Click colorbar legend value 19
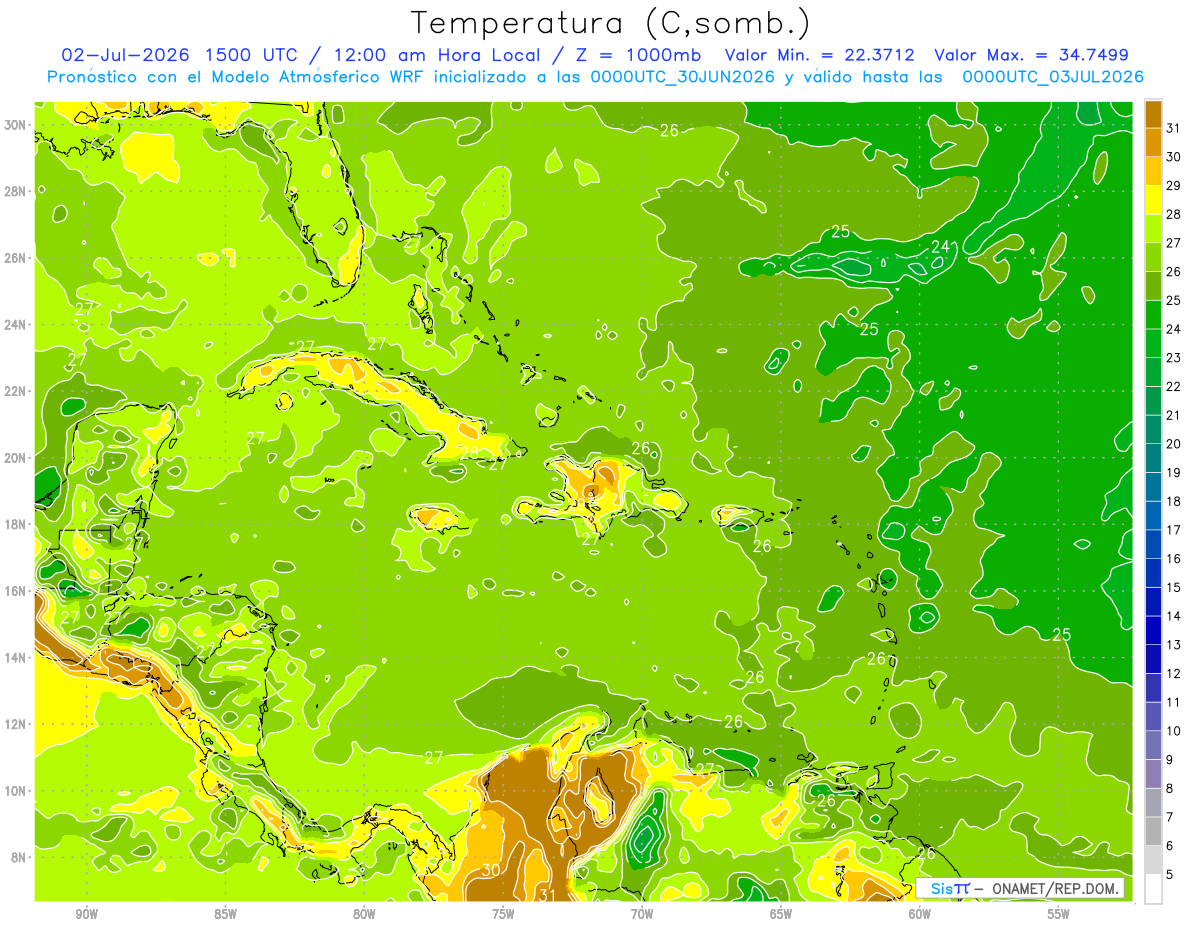 tap(1174, 473)
